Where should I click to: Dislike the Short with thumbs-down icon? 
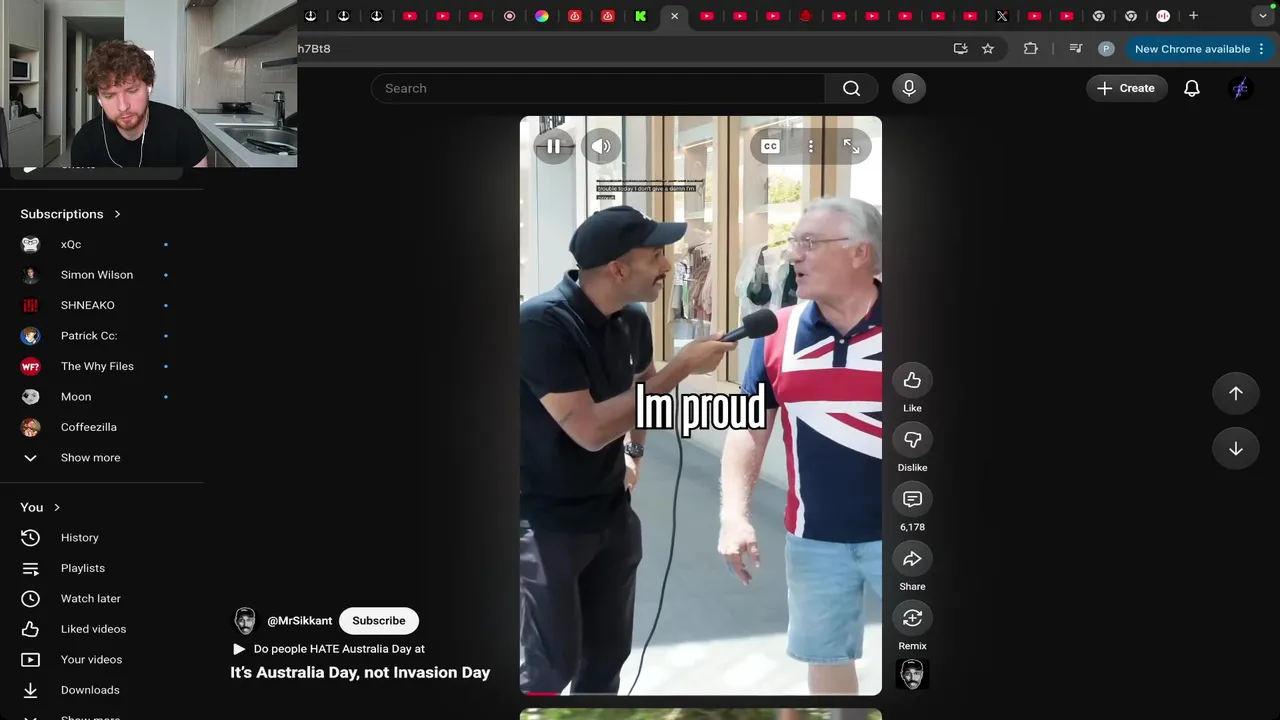point(912,440)
